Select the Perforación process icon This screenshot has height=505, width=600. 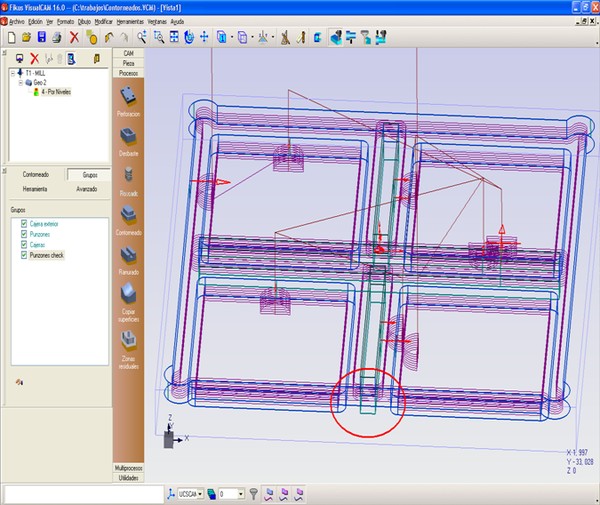(128, 97)
